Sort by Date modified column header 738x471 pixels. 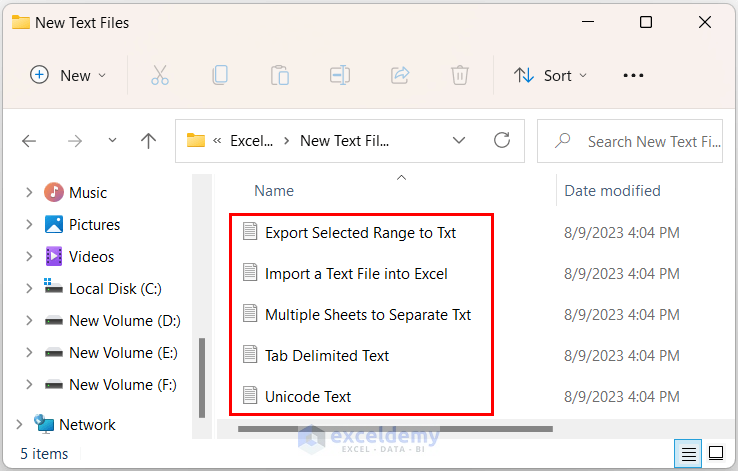pos(612,190)
